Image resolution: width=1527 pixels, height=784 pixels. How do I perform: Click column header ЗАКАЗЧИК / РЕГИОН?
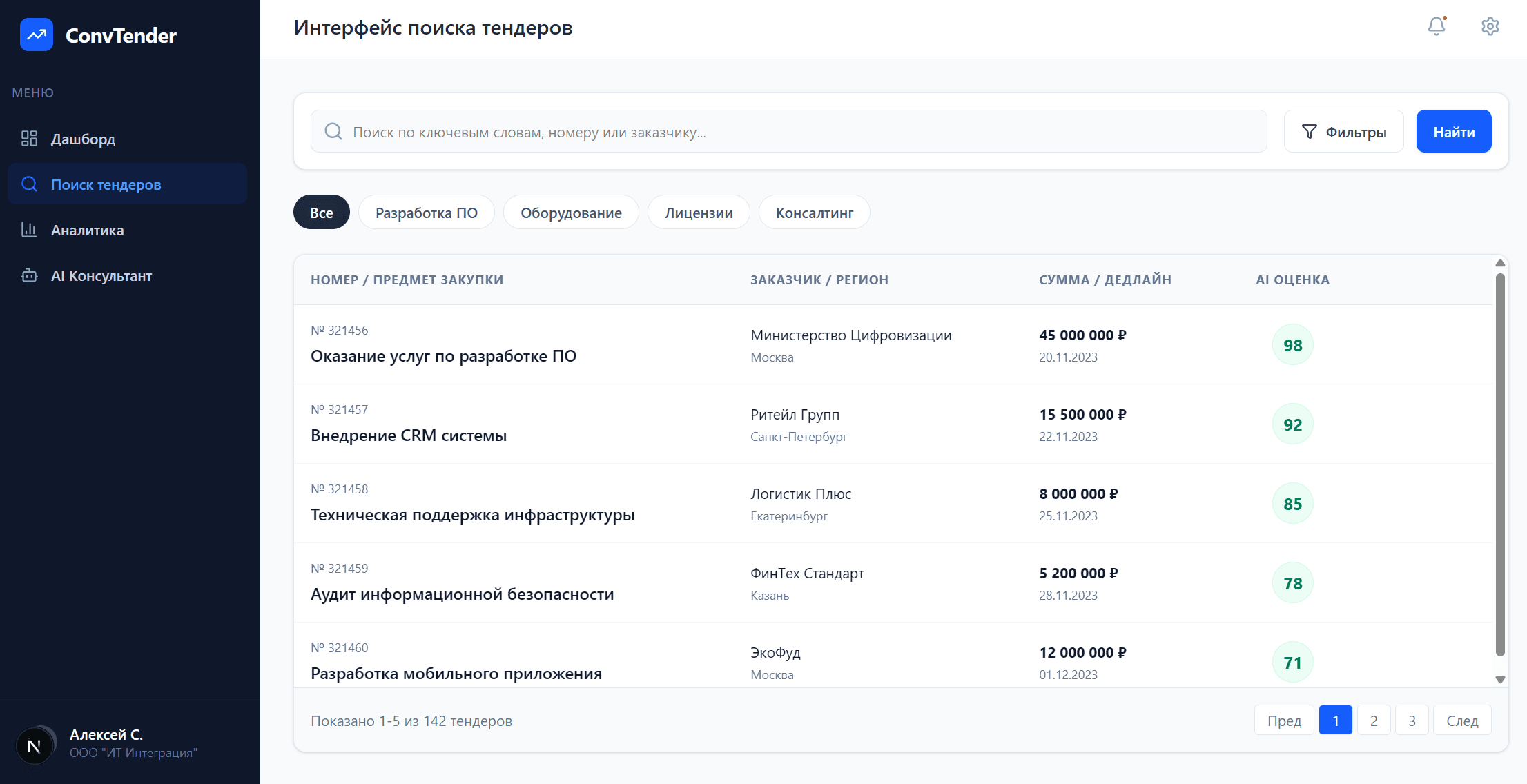tap(819, 280)
